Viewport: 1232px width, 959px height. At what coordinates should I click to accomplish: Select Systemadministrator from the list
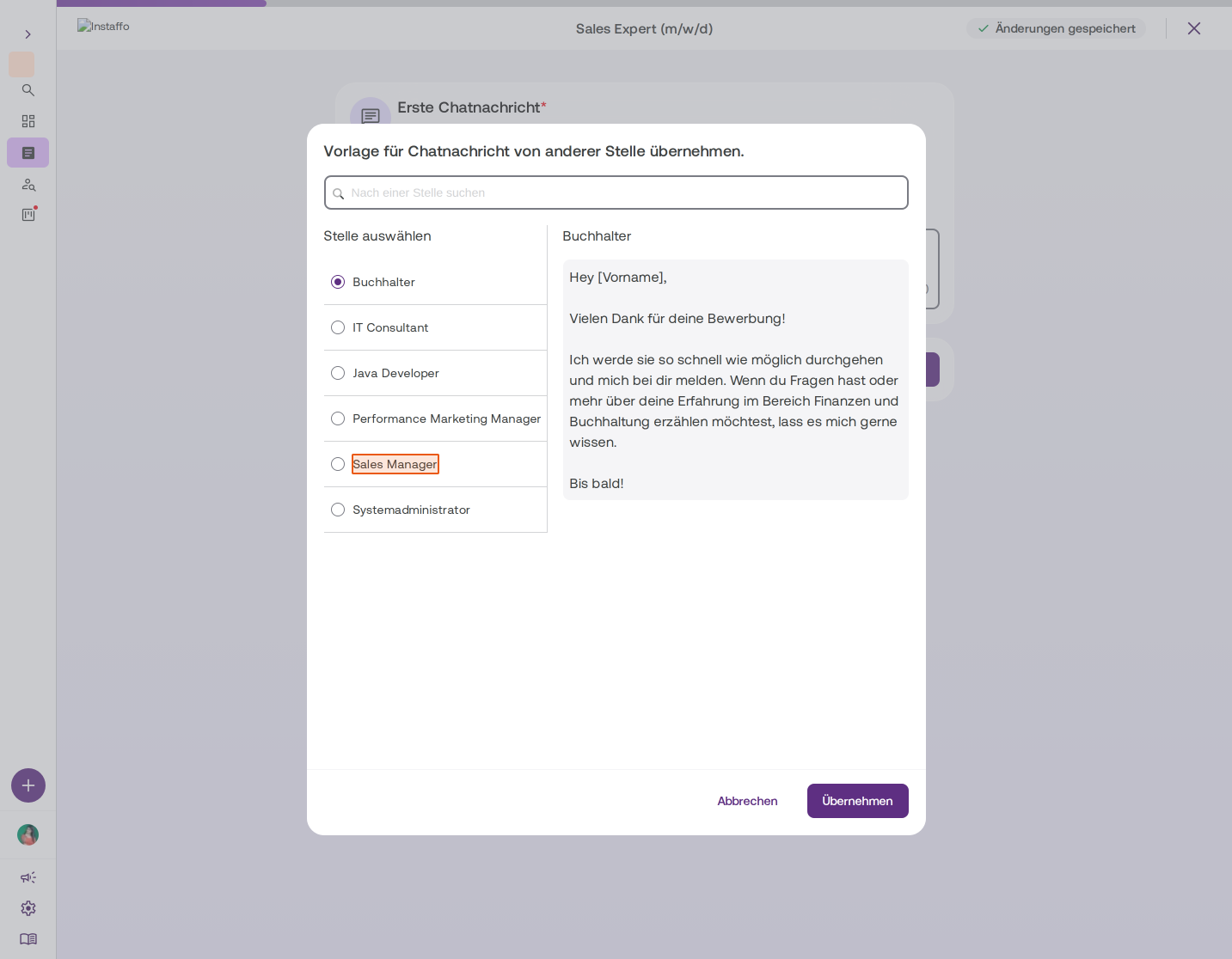click(435, 510)
